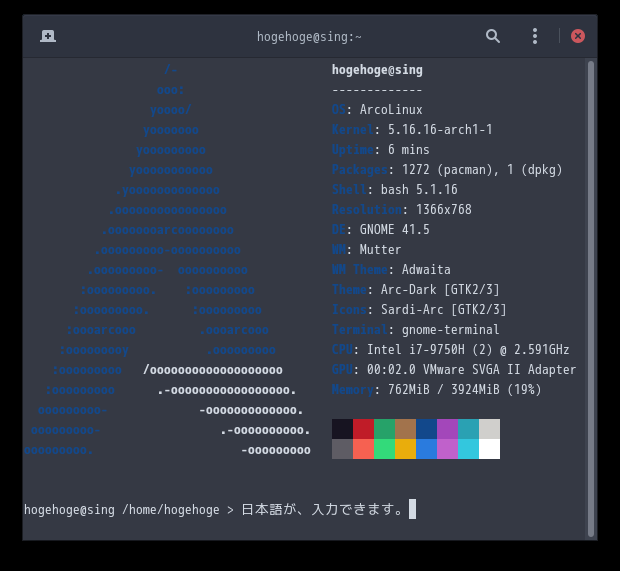Click the Terminal: gnome-terminal line
This screenshot has height=571, width=620.
click(x=416, y=330)
